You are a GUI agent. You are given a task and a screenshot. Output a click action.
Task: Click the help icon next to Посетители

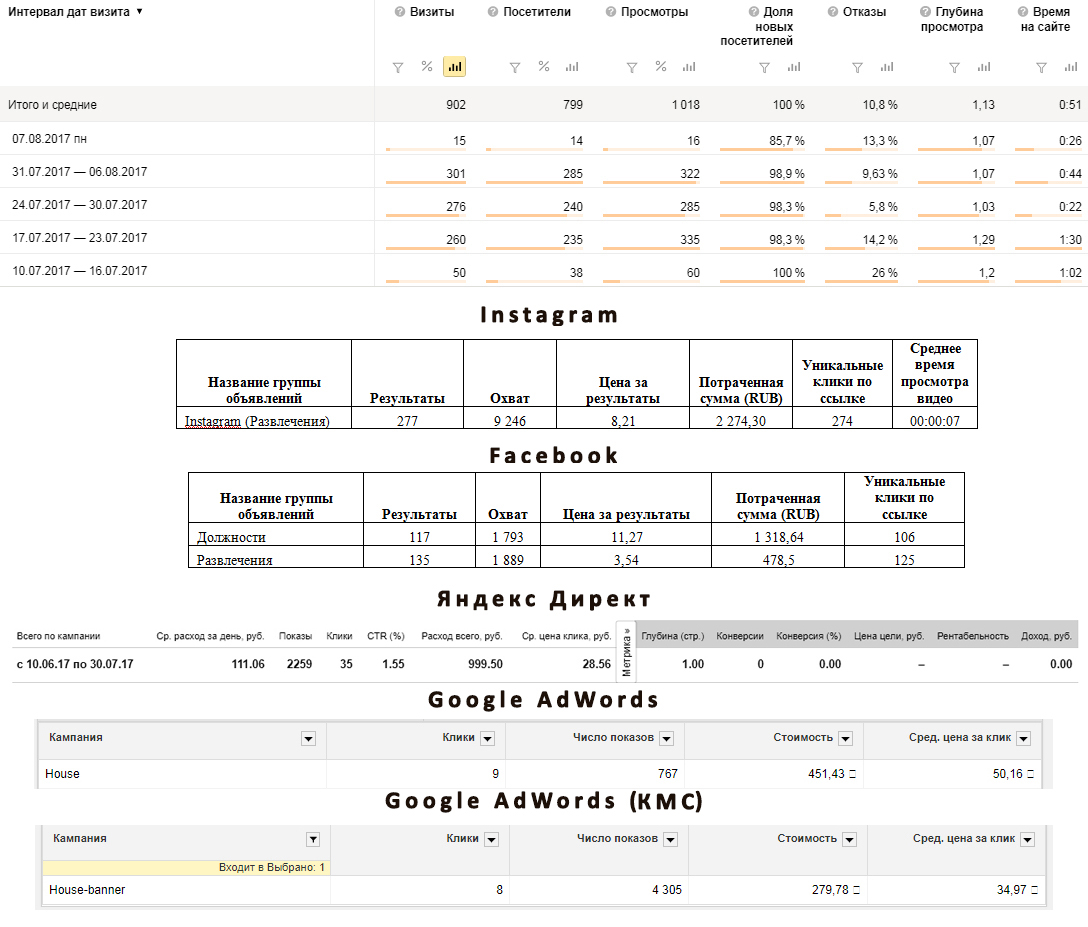(493, 12)
